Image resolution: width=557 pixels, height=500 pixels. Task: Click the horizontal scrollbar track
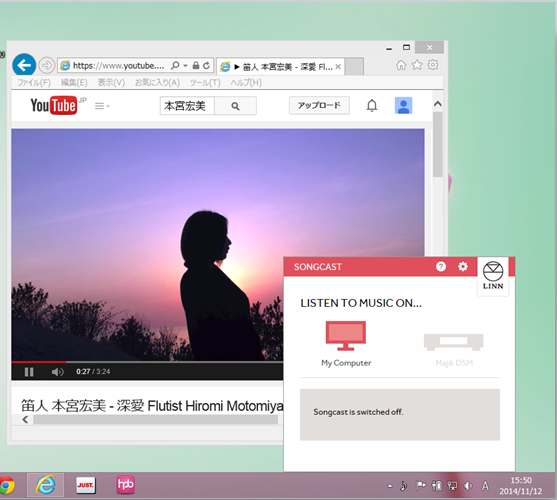[156, 420]
